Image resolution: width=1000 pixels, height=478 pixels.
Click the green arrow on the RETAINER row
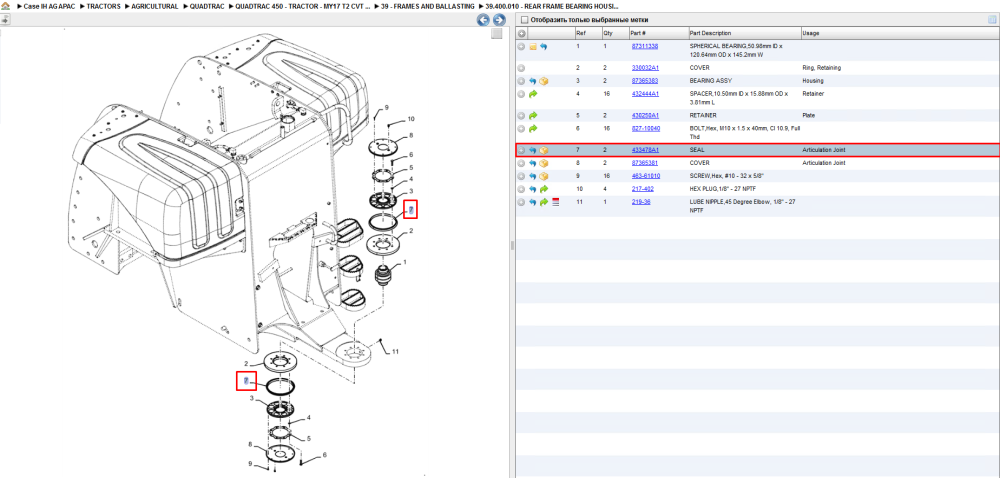click(x=533, y=115)
